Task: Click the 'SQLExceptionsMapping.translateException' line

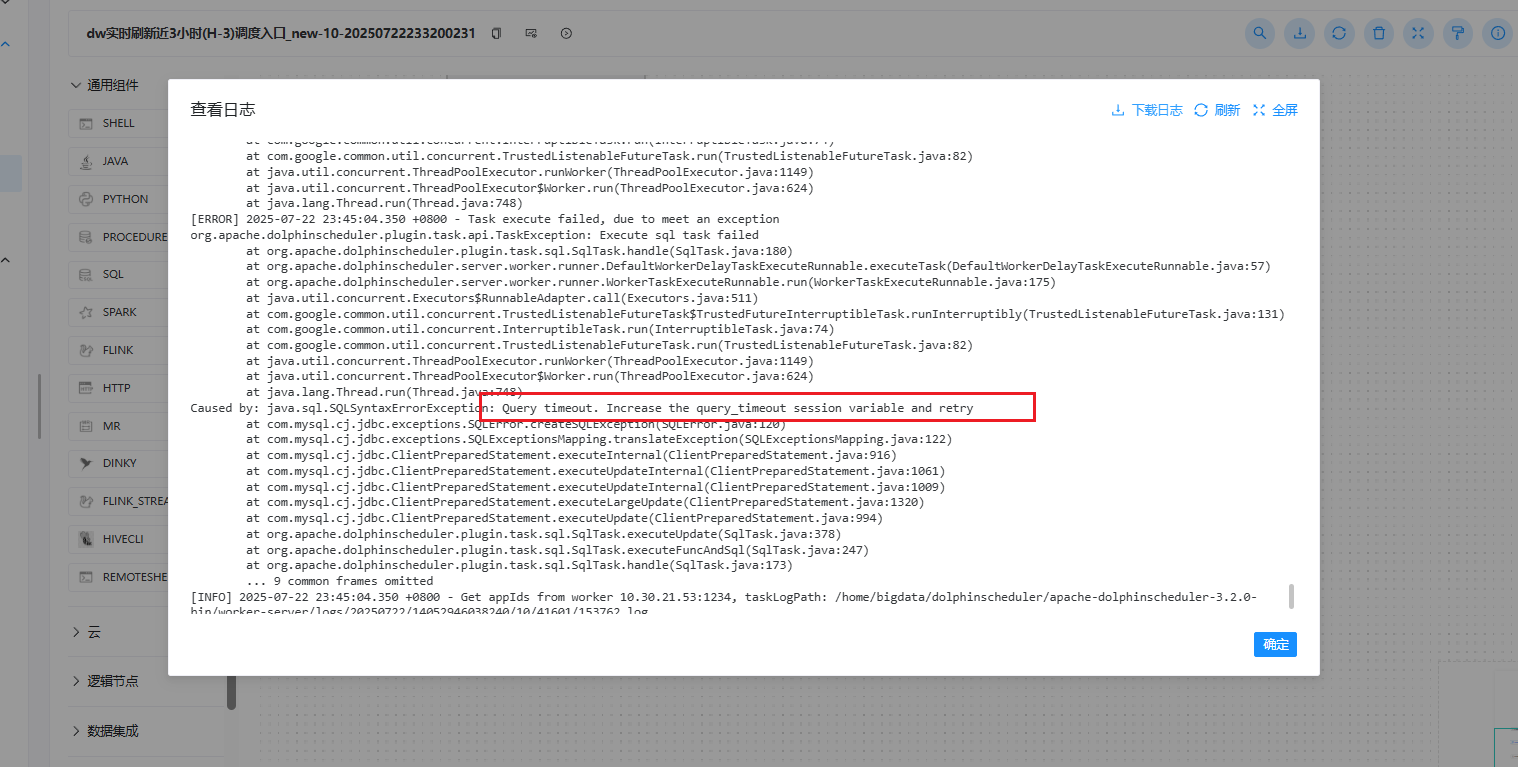Action: tap(599, 439)
